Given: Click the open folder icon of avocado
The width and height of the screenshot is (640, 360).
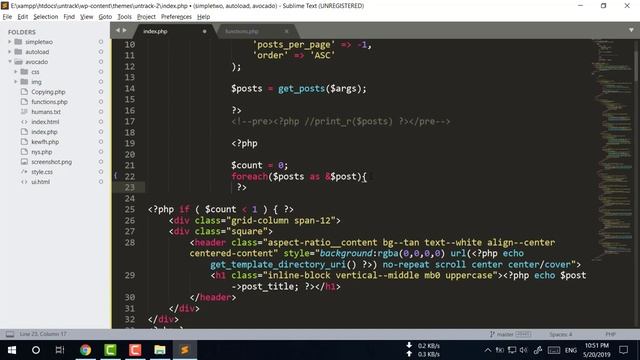Looking at the screenshot, I should pyautogui.click(x=18, y=62).
